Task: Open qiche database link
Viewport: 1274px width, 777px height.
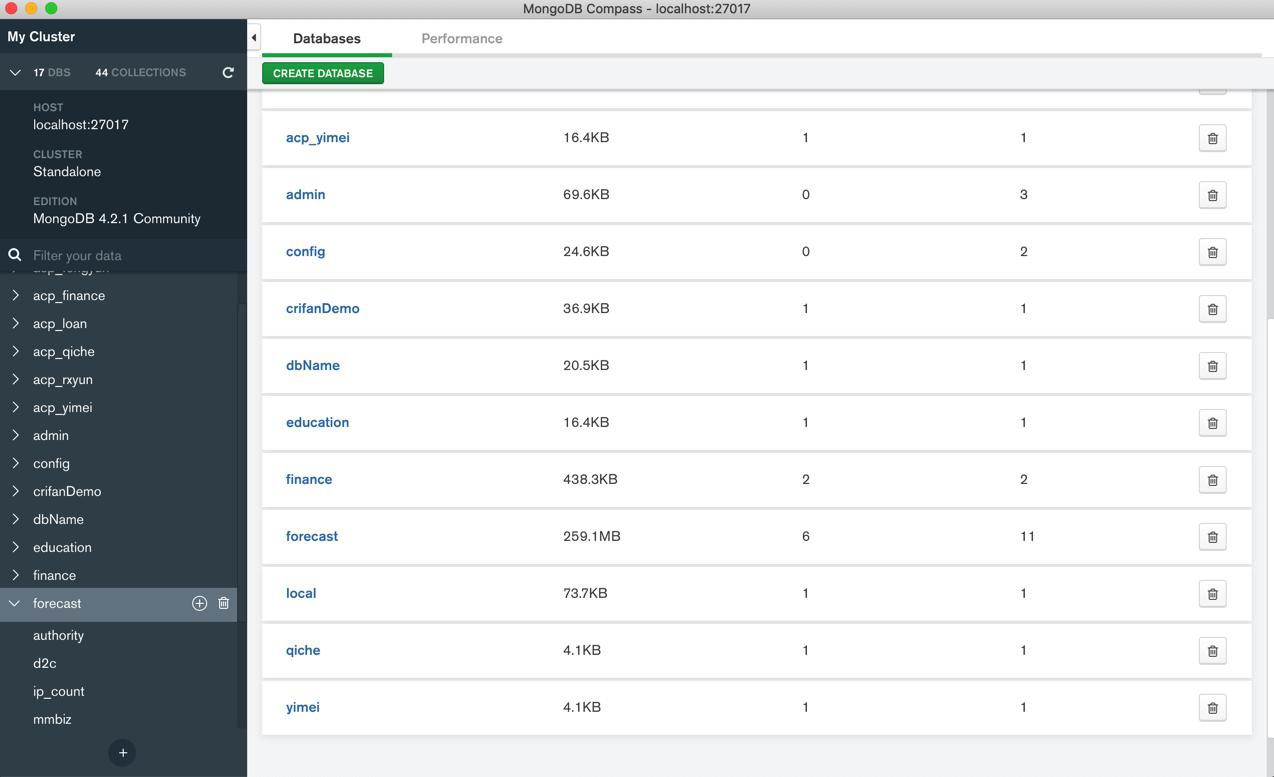Action: (x=303, y=650)
